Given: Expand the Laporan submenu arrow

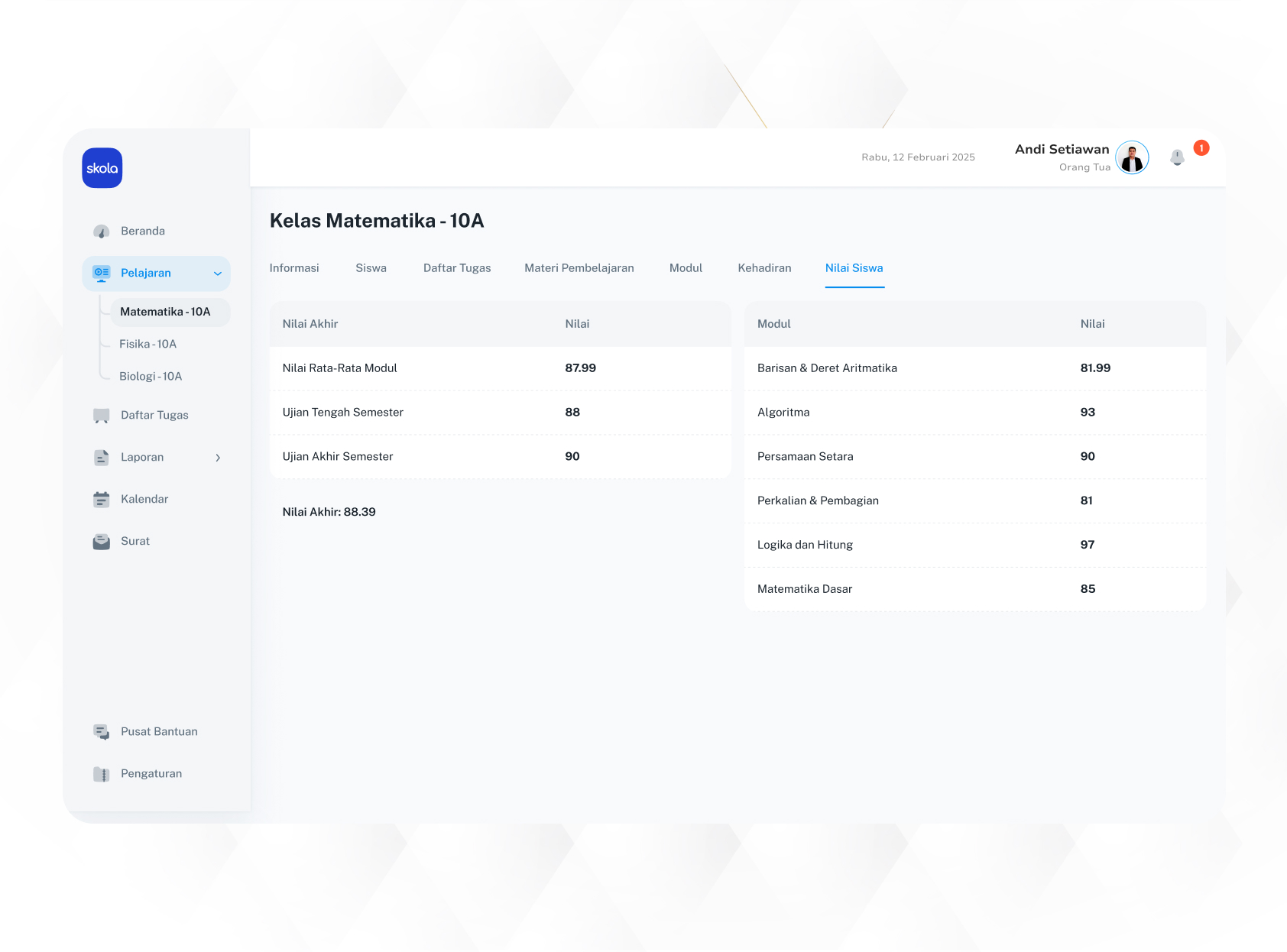Looking at the screenshot, I should (218, 458).
